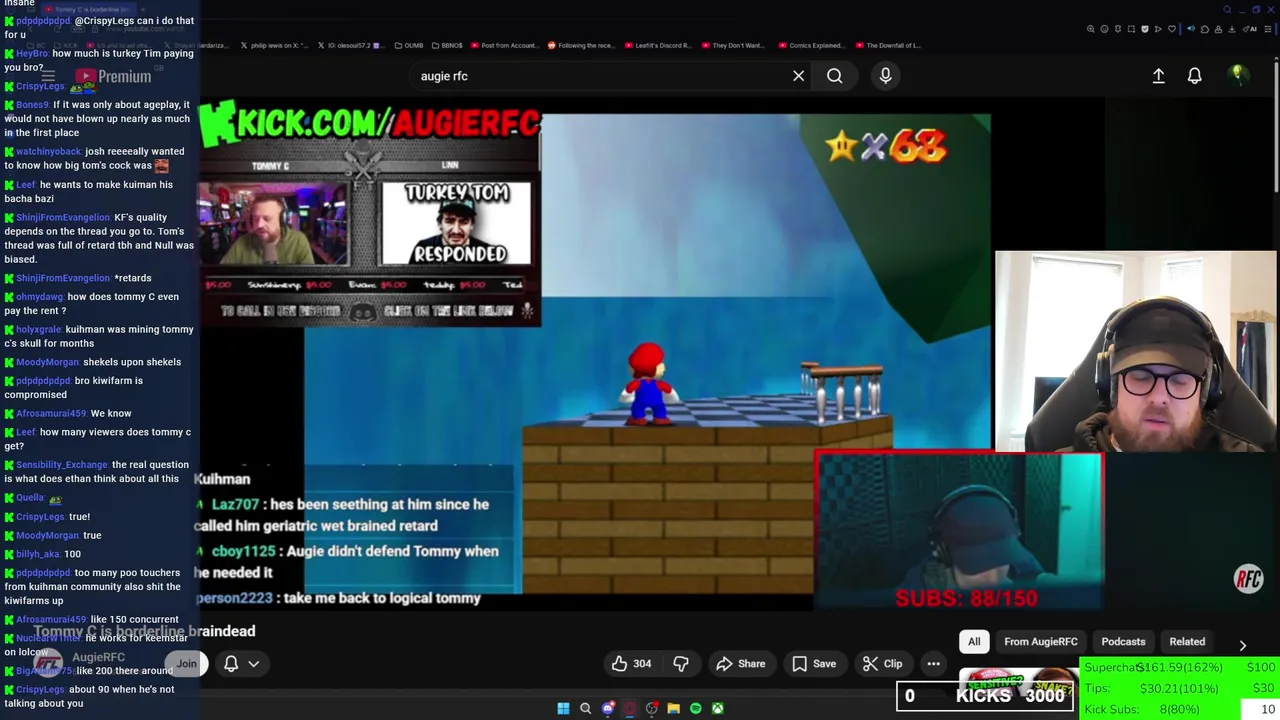Show more filter chips with right arrow
This screenshot has height=720, width=1280.
(x=1242, y=645)
